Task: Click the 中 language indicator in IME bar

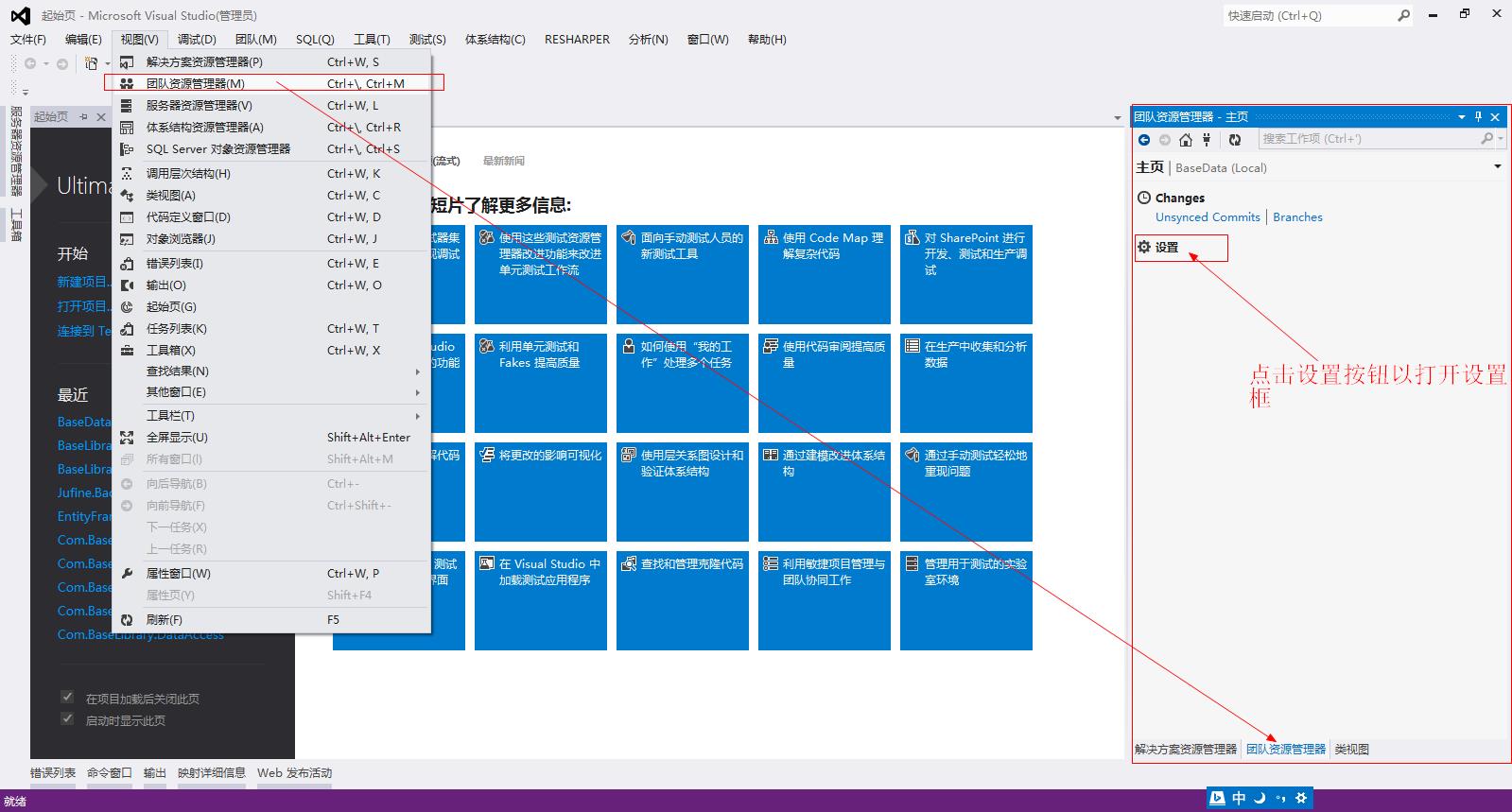Action: click(x=1239, y=799)
